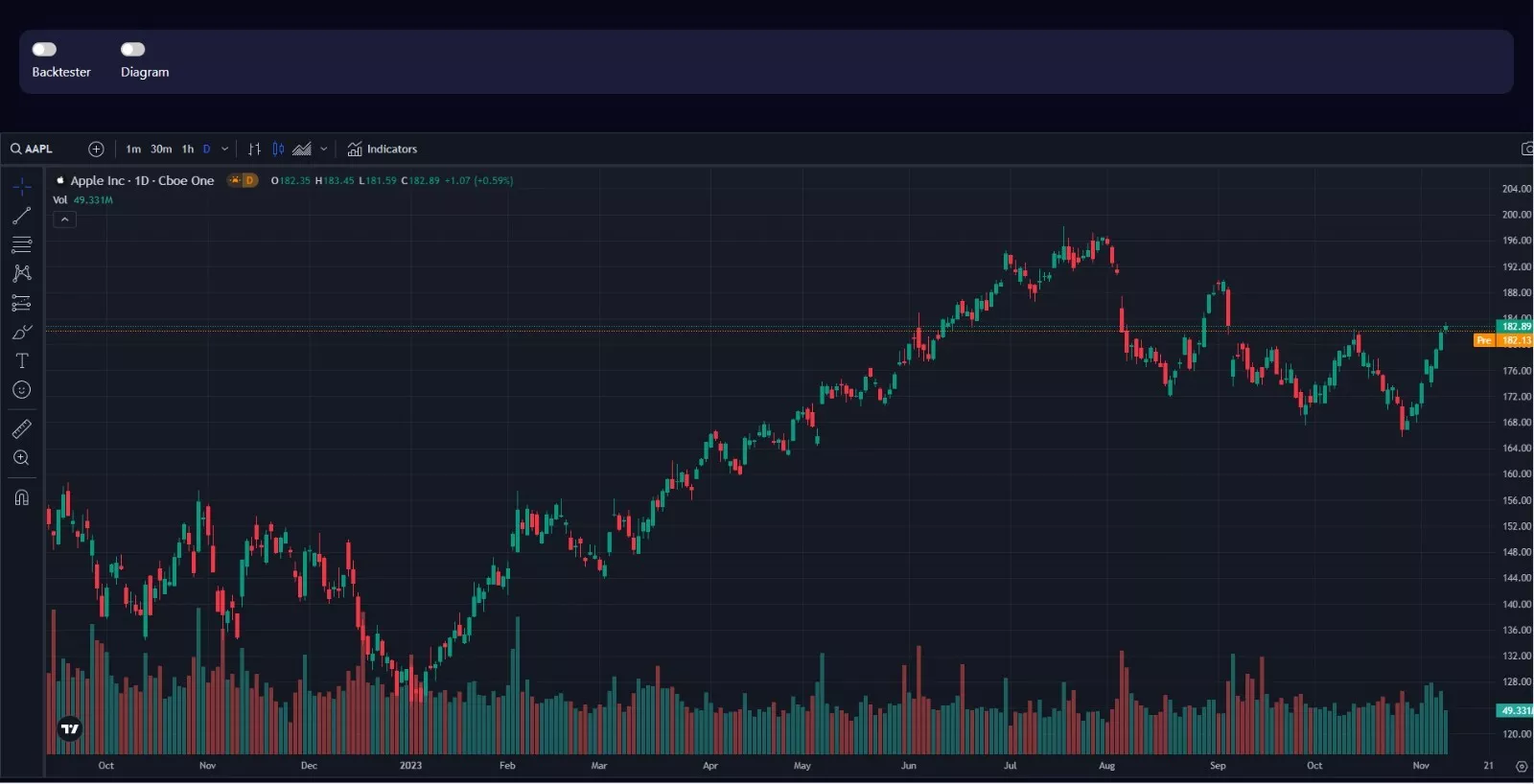Image resolution: width=1534 pixels, height=784 pixels.
Task: Open the timeframe interval dropdown arrow
Action: pos(225,149)
